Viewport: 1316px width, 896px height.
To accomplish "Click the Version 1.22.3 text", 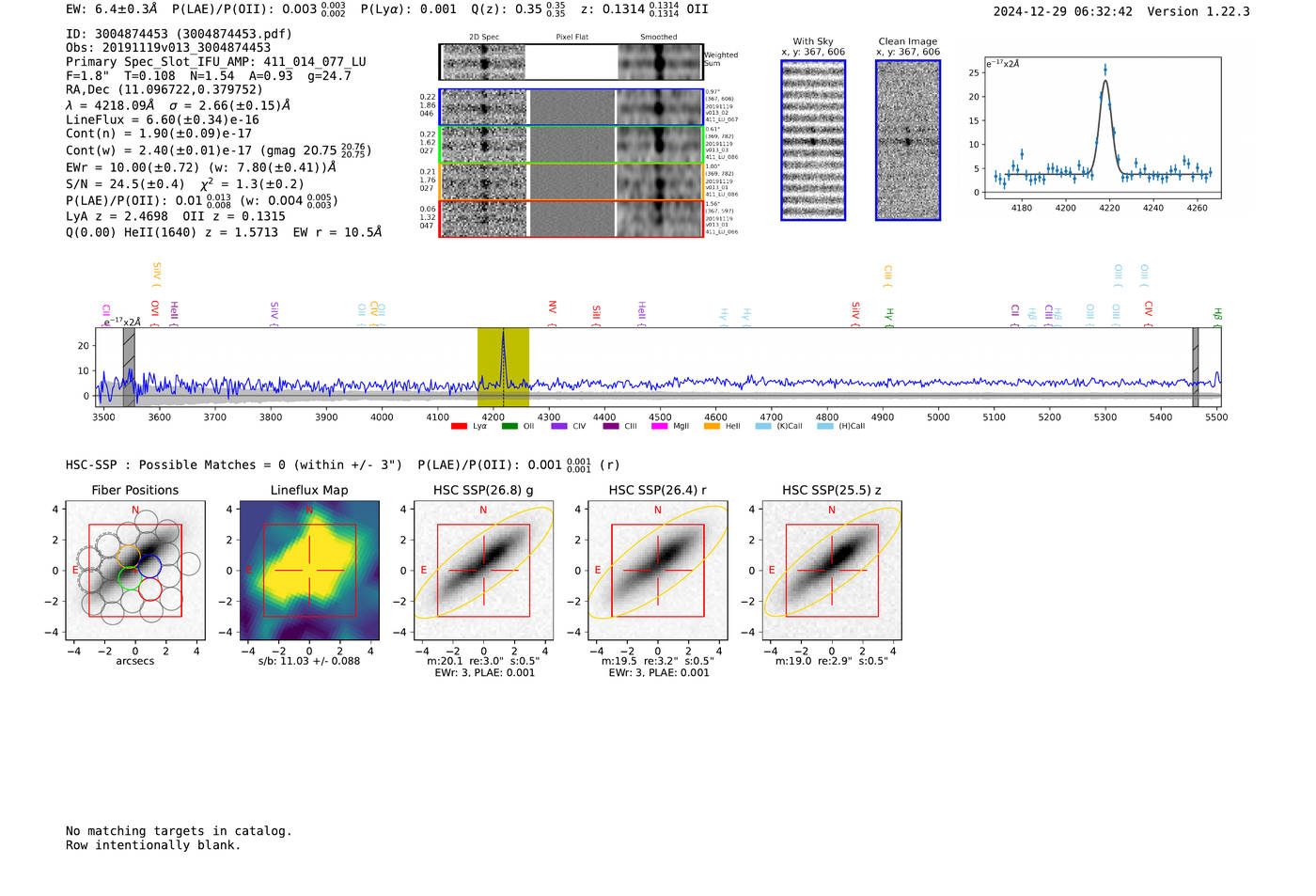I will pos(1198,12).
